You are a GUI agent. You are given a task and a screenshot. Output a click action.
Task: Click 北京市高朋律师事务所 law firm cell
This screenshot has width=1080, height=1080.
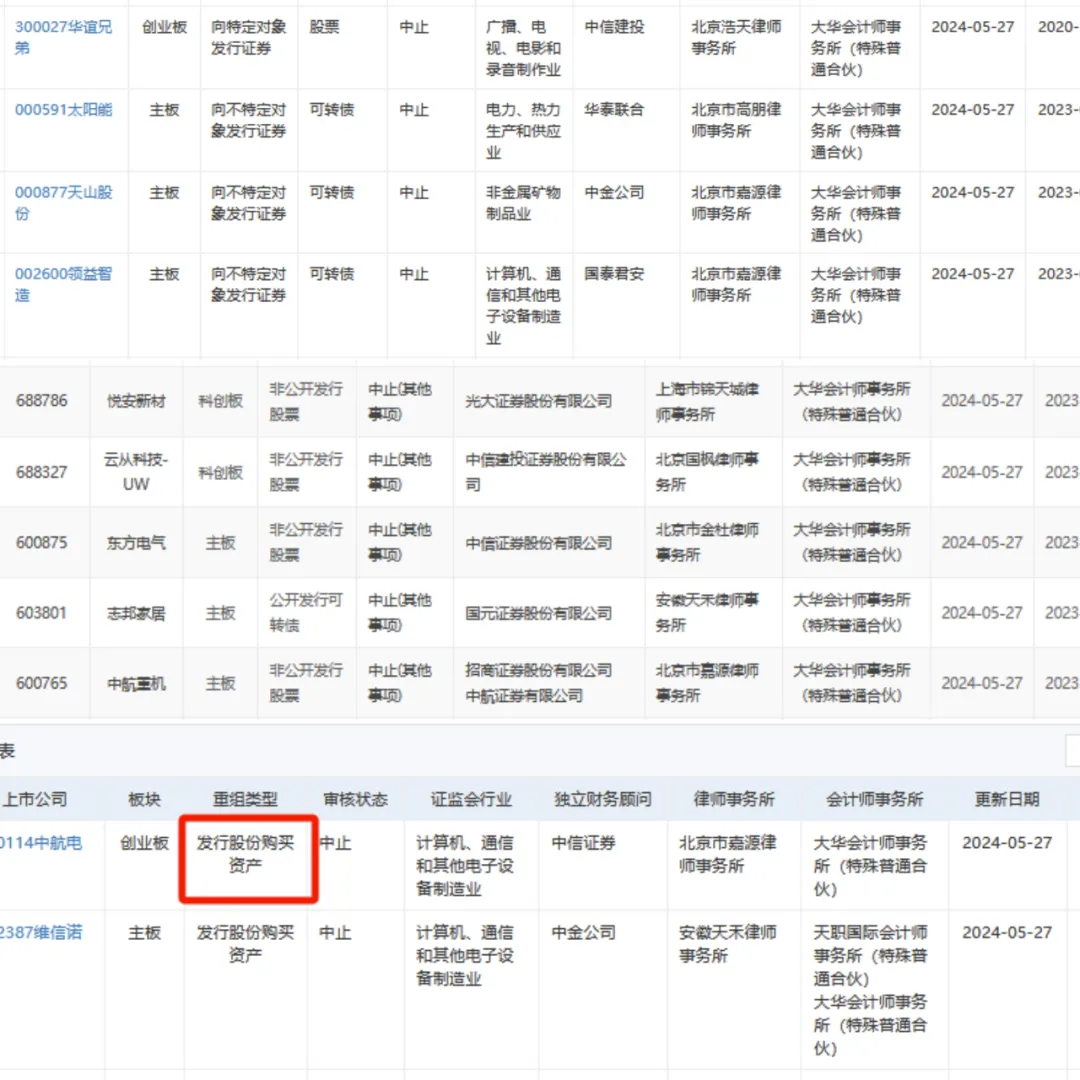[736, 120]
